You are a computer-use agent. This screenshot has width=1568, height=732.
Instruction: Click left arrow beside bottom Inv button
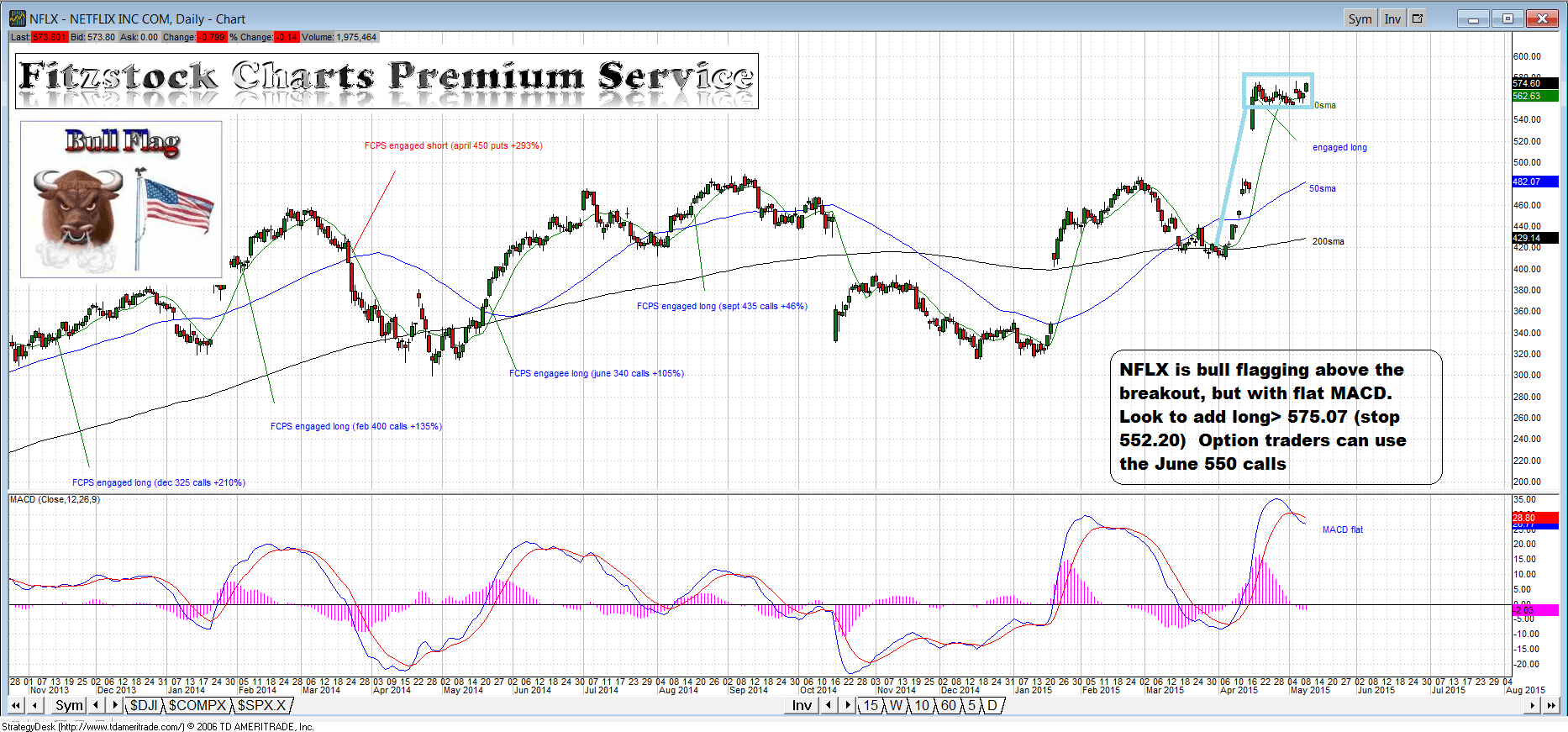829,705
